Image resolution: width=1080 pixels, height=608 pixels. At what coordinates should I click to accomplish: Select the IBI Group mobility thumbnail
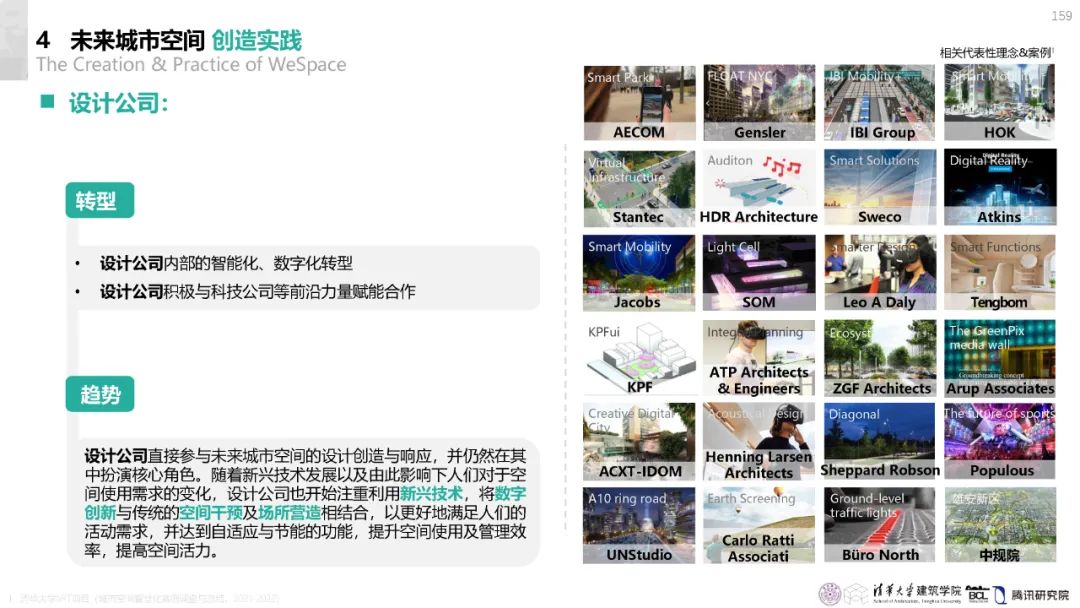(880, 103)
